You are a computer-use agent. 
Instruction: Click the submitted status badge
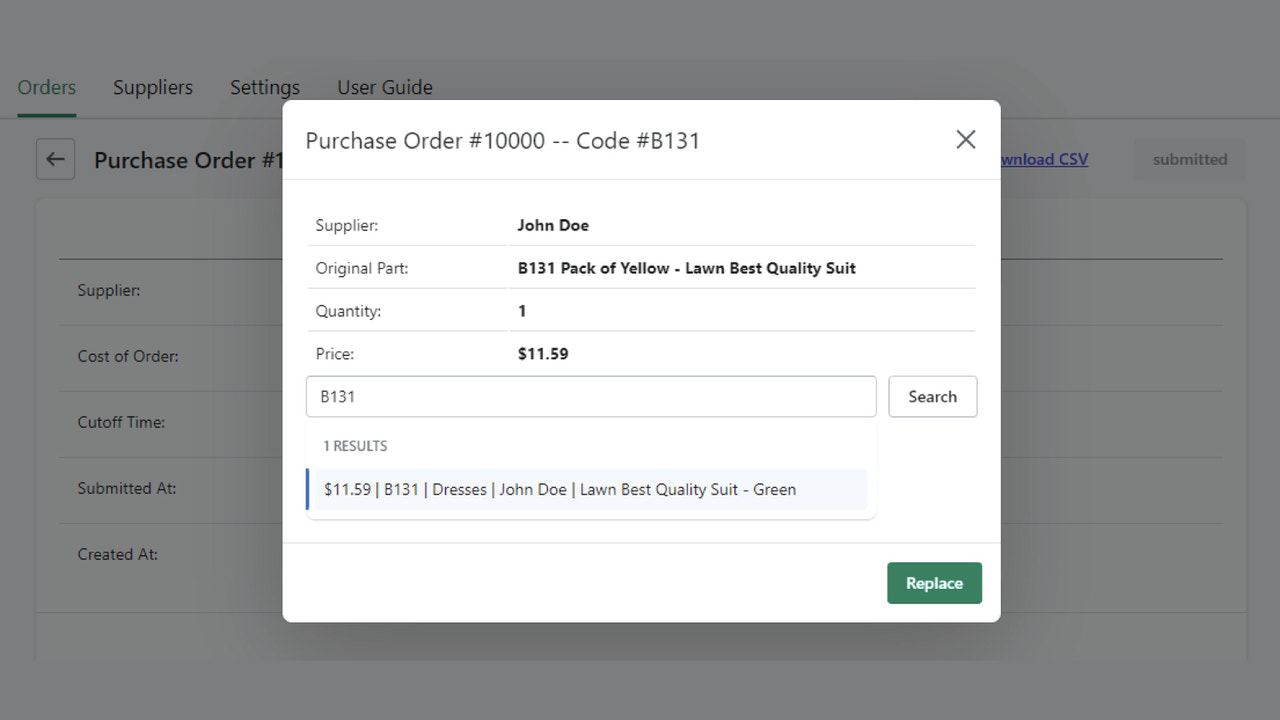(x=1189, y=159)
